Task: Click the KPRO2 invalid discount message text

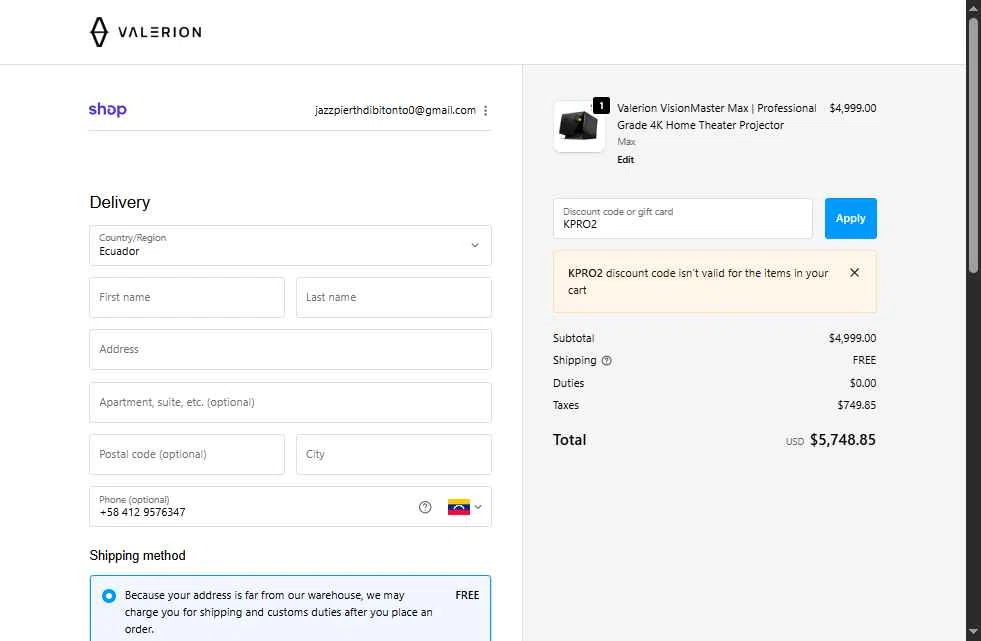Action: (x=698, y=281)
